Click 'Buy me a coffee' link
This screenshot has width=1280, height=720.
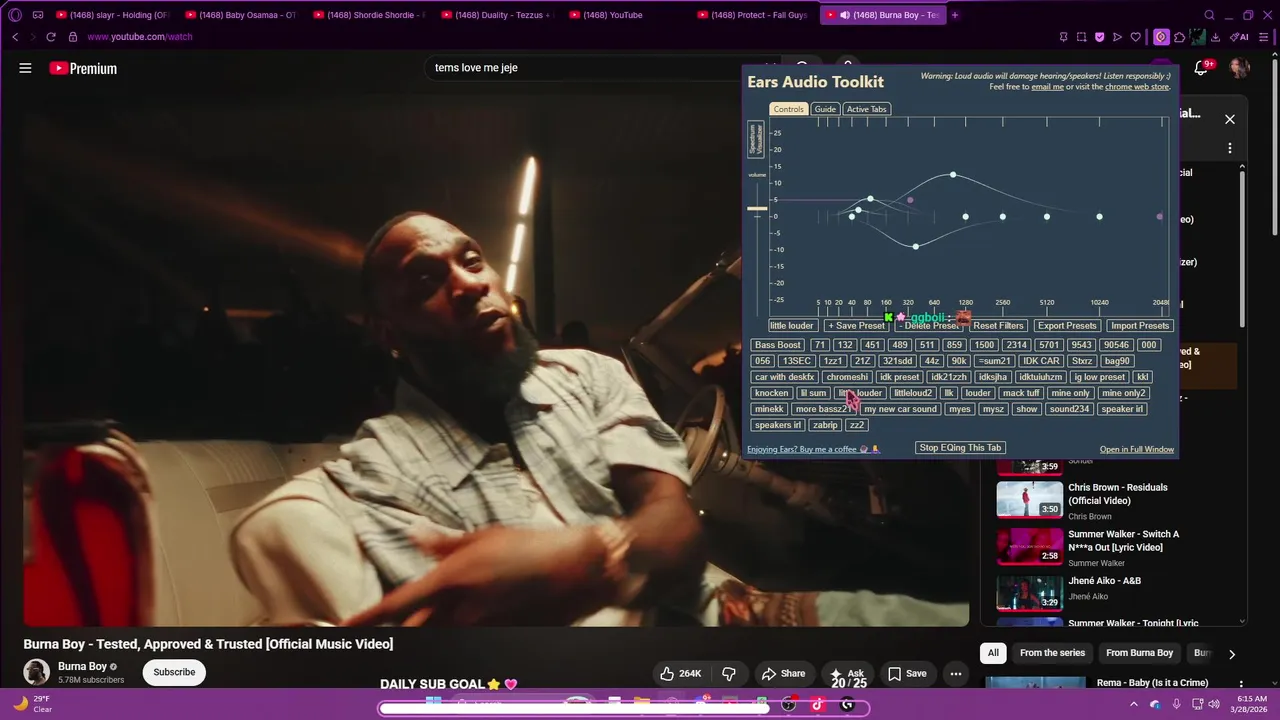pyautogui.click(x=813, y=450)
